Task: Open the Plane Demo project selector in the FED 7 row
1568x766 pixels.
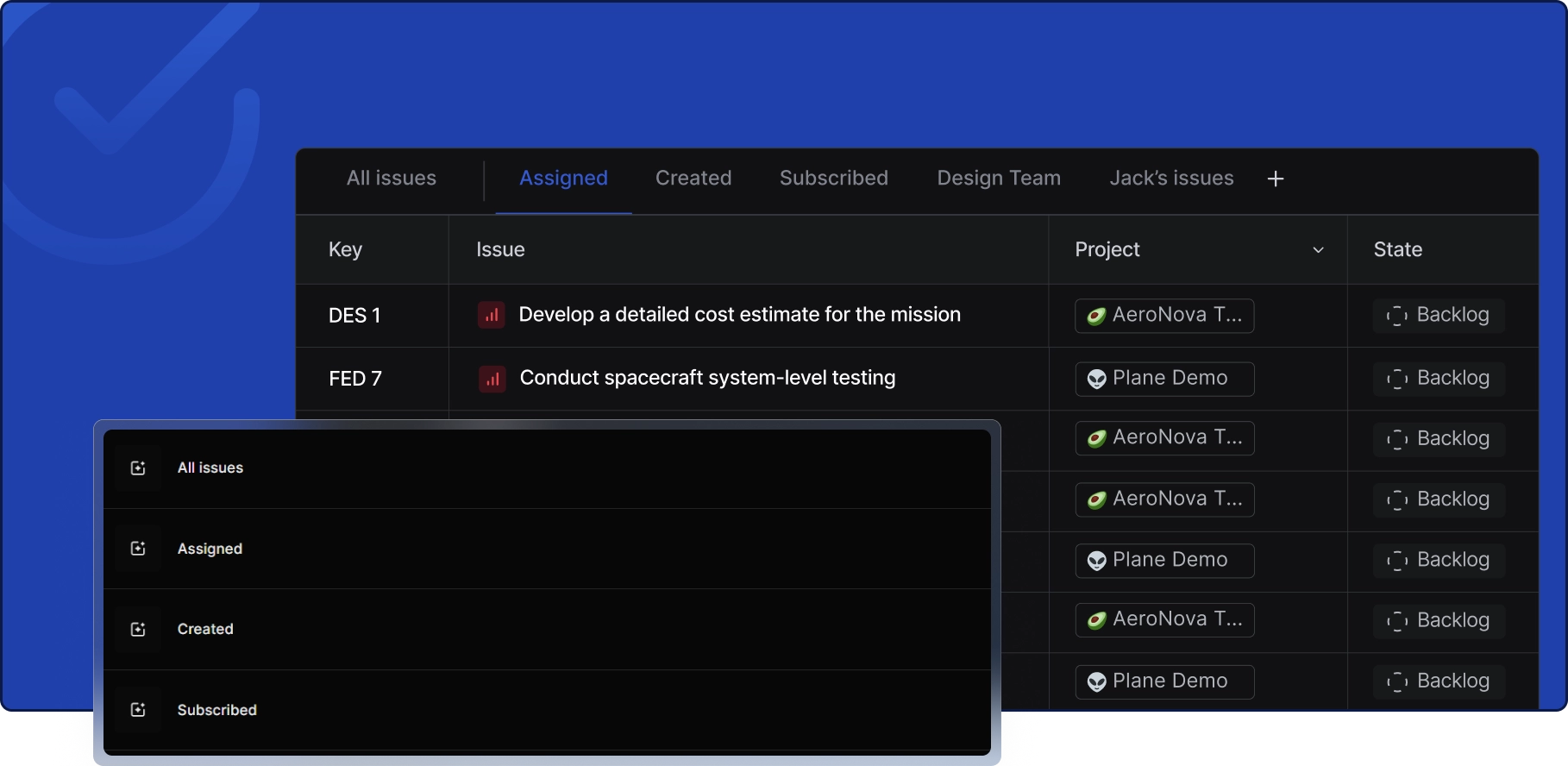Action: point(1164,379)
